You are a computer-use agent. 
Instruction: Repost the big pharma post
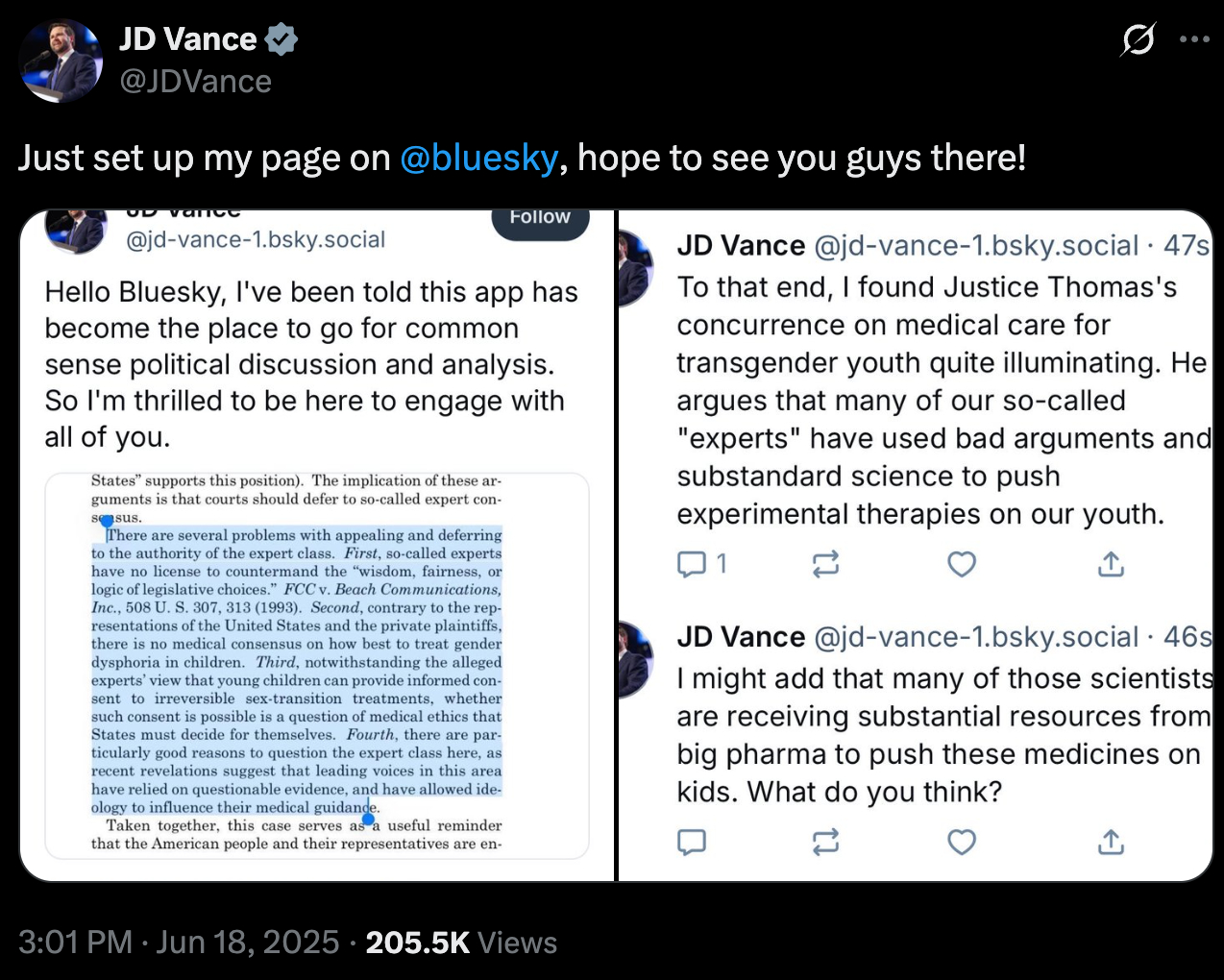click(x=825, y=843)
